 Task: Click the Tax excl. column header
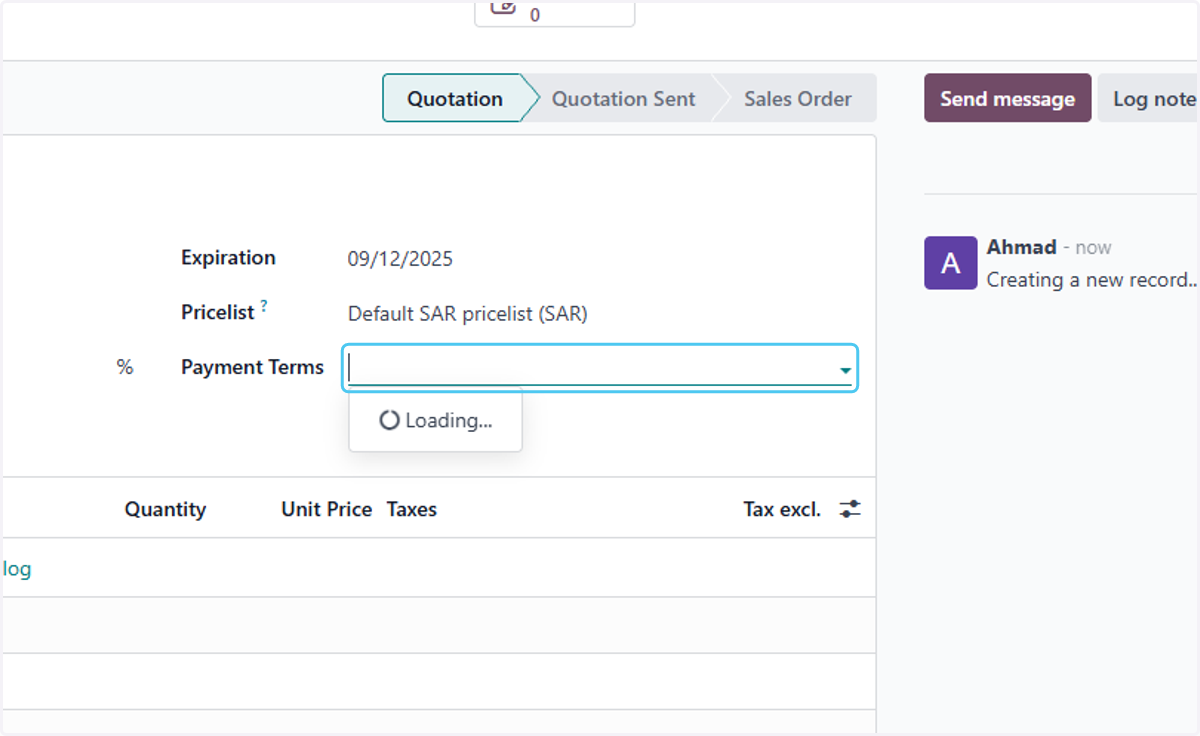click(x=782, y=509)
